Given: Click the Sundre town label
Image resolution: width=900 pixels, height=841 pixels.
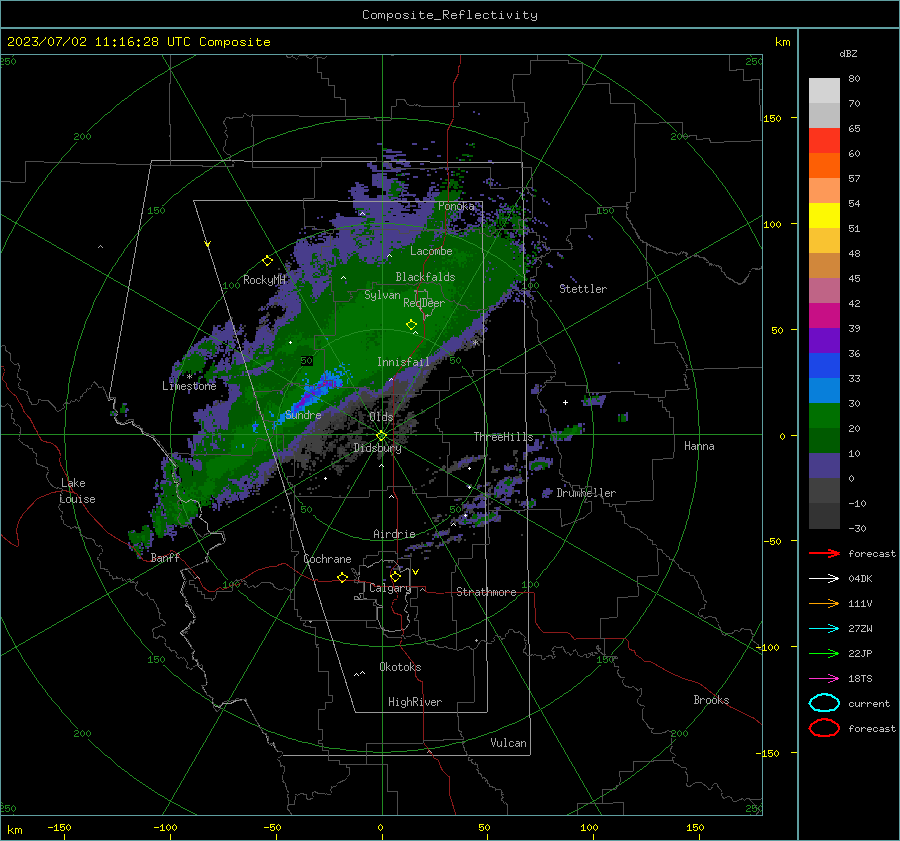Looking at the screenshot, I should tap(303, 415).
